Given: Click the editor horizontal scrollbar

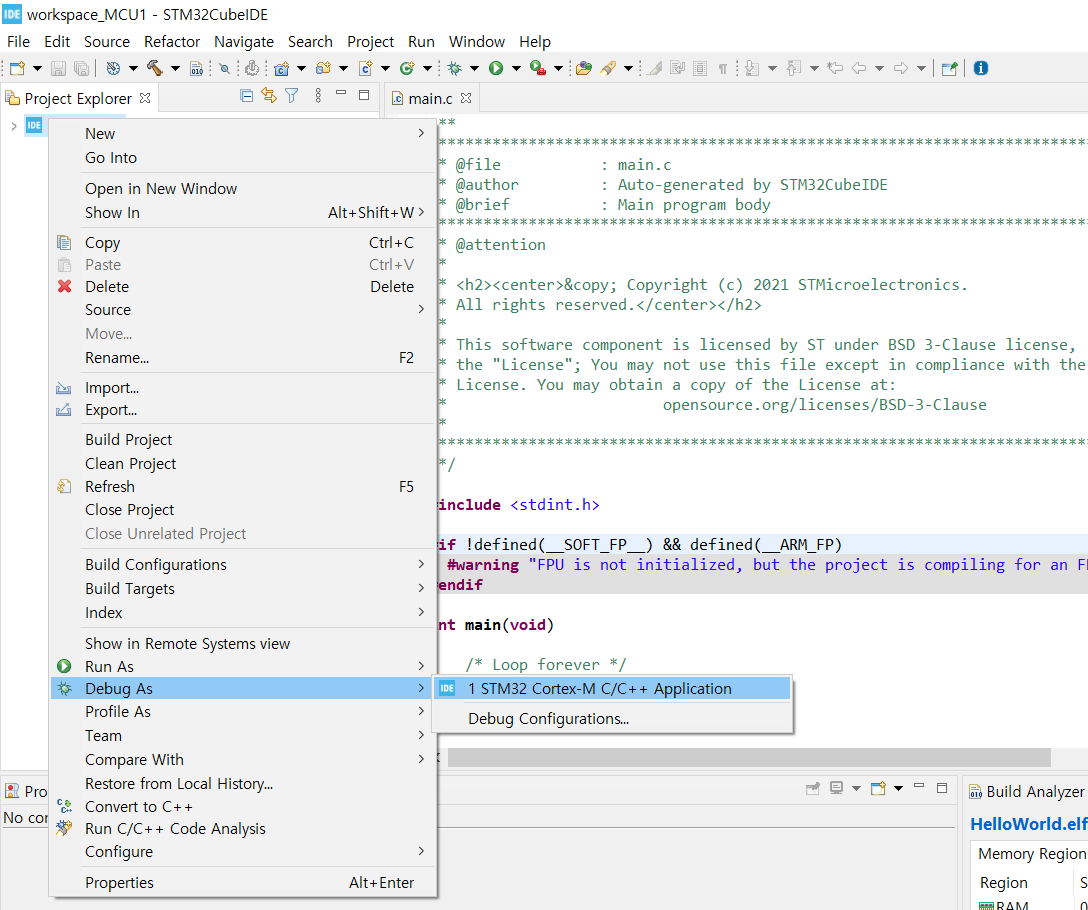Looking at the screenshot, I should tap(749, 757).
